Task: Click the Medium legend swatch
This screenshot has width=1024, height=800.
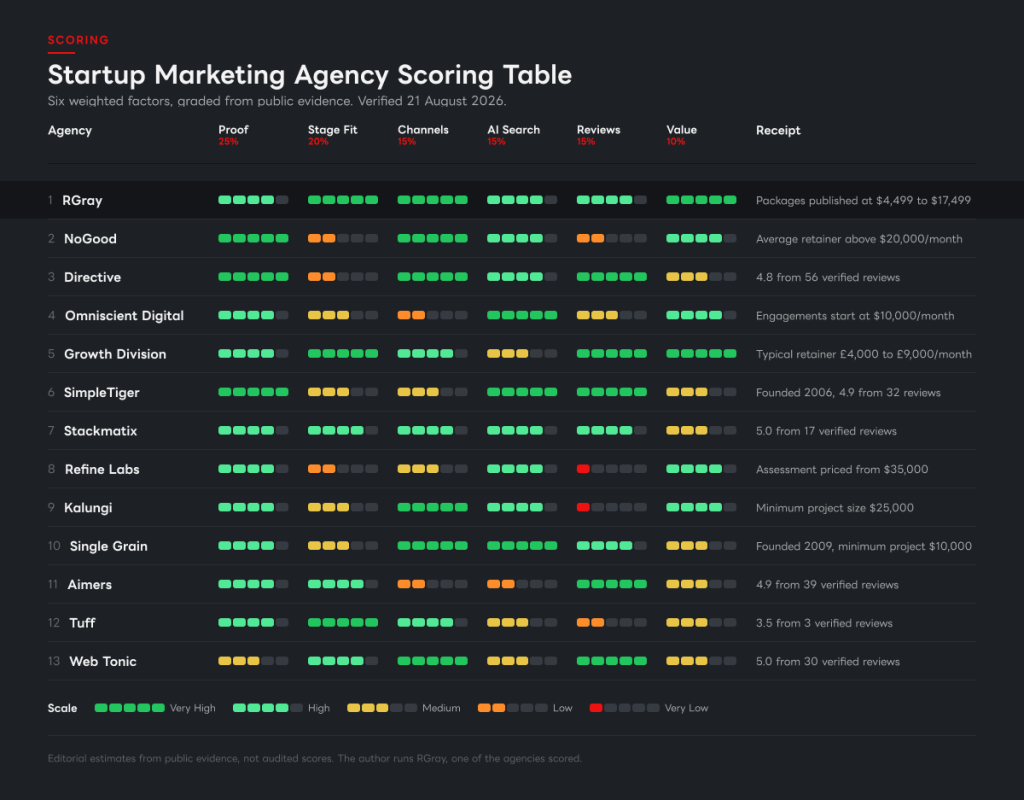Action: click(x=382, y=708)
